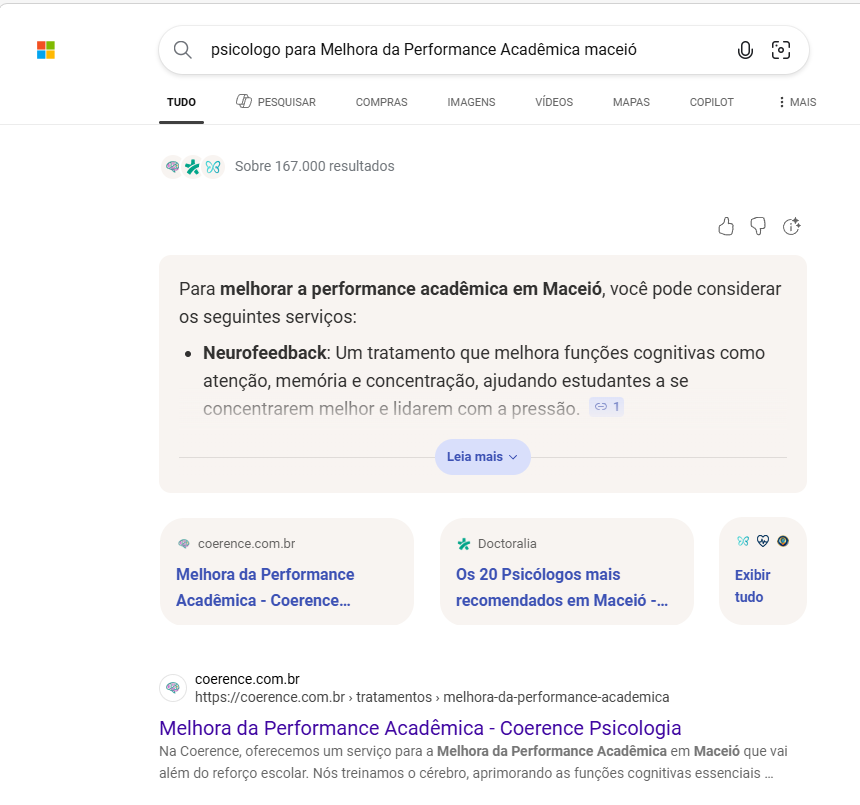Viewport: 860px width, 805px height.
Task: Click coerence.com.br label in source card
Action: [x=246, y=543]
